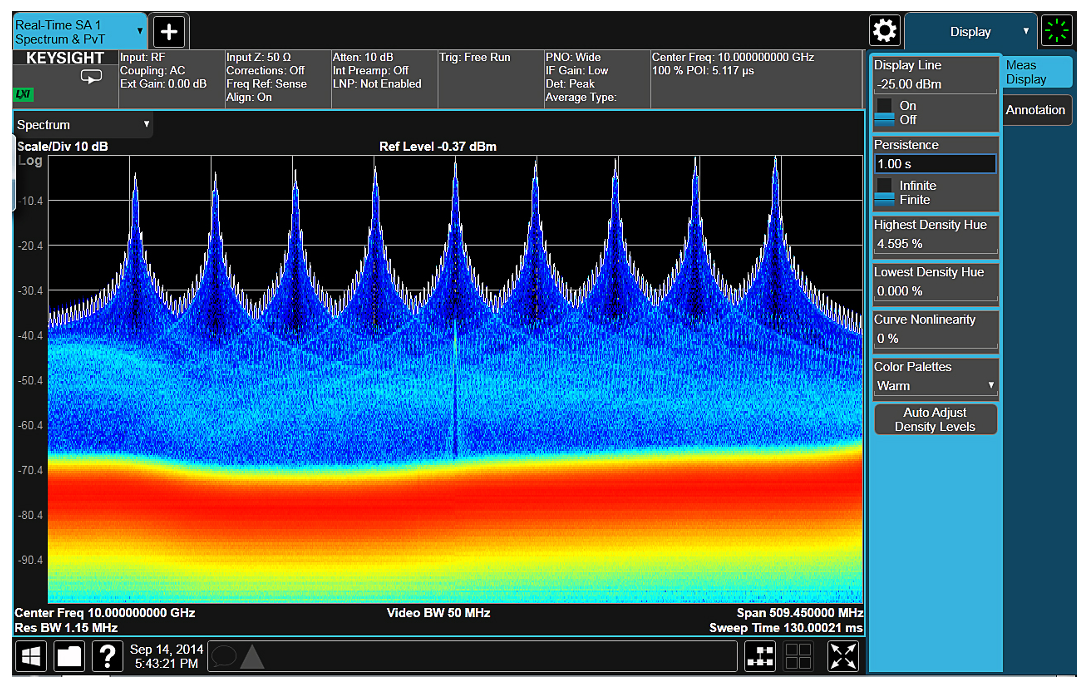
Task: Turn Display Line Off
Action: point(896,120)
